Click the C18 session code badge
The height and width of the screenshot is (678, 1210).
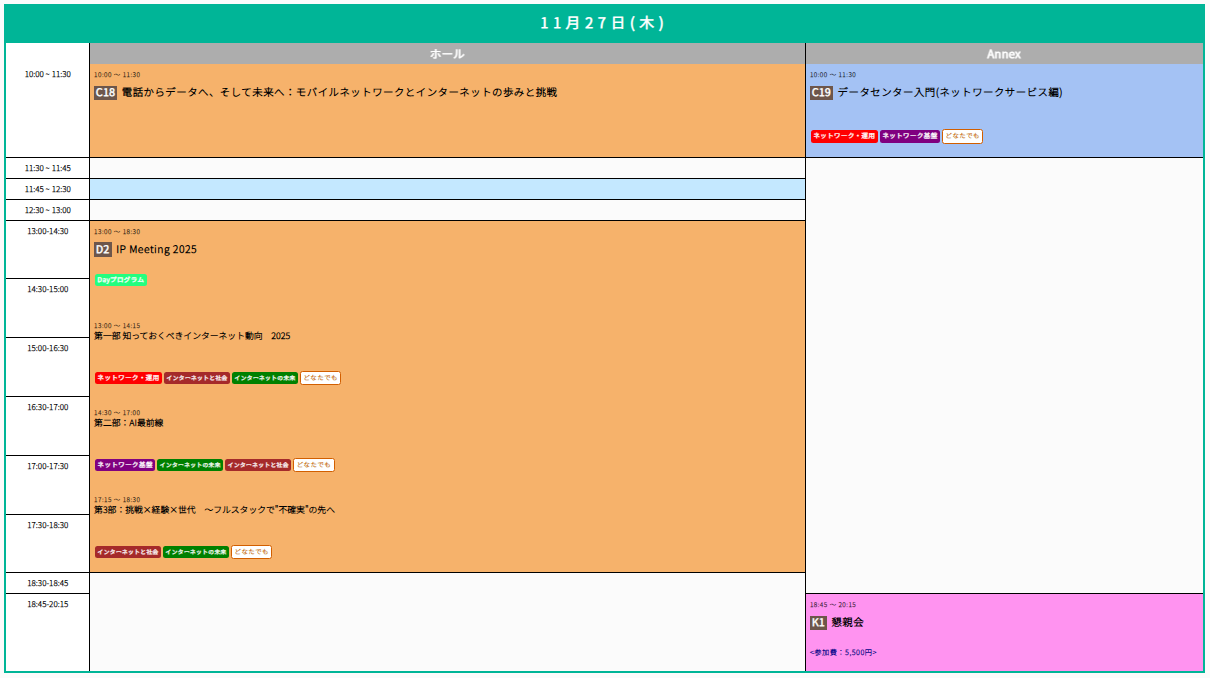(105, 93)
